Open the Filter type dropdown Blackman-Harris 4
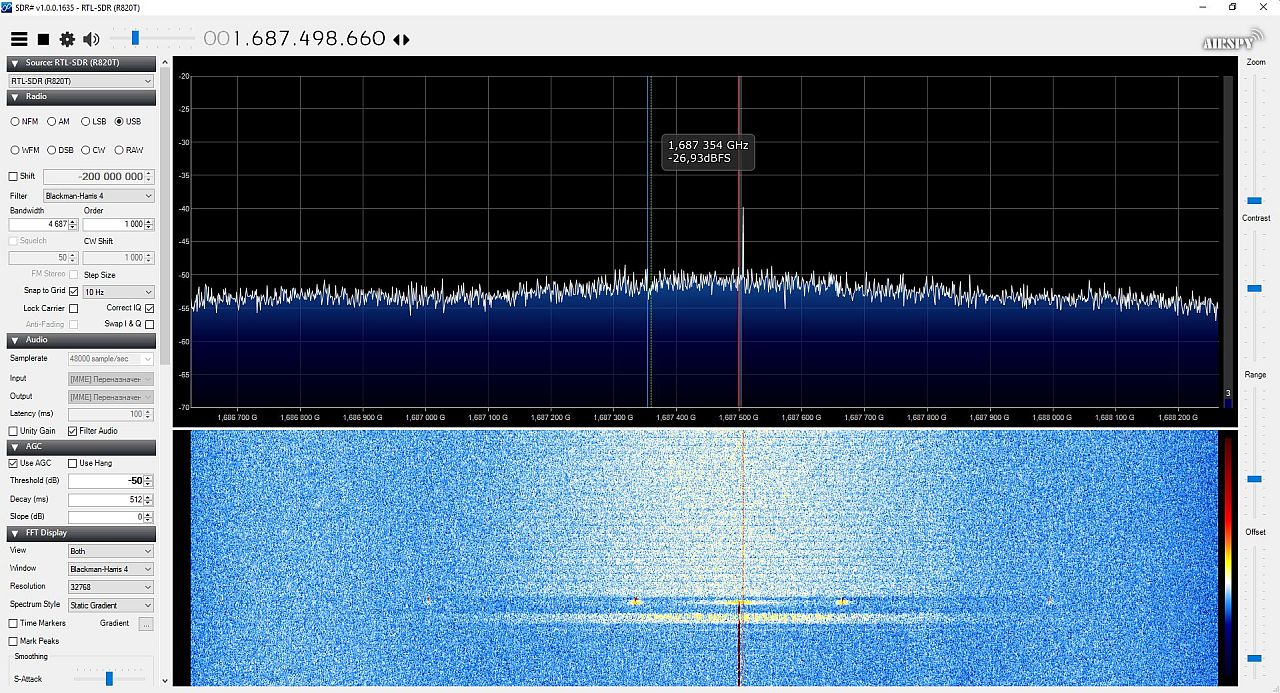Image resolution: width=1280 pixels, height=693 pixels. 98,196
